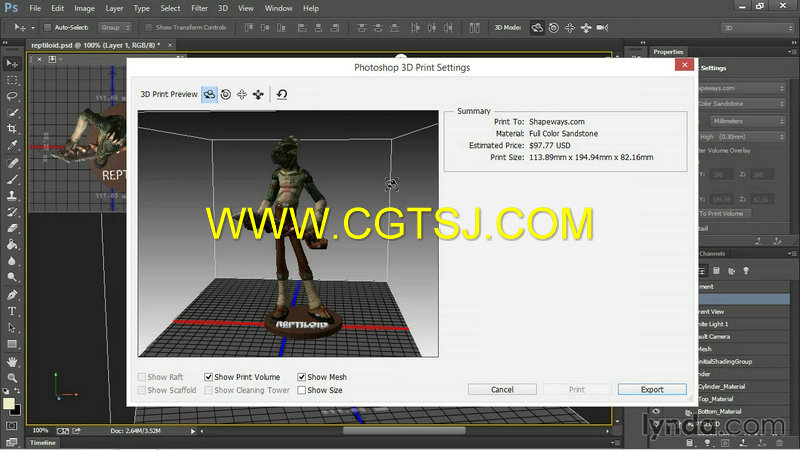
Task: Open the Filter menu
Action: point(199,8)
